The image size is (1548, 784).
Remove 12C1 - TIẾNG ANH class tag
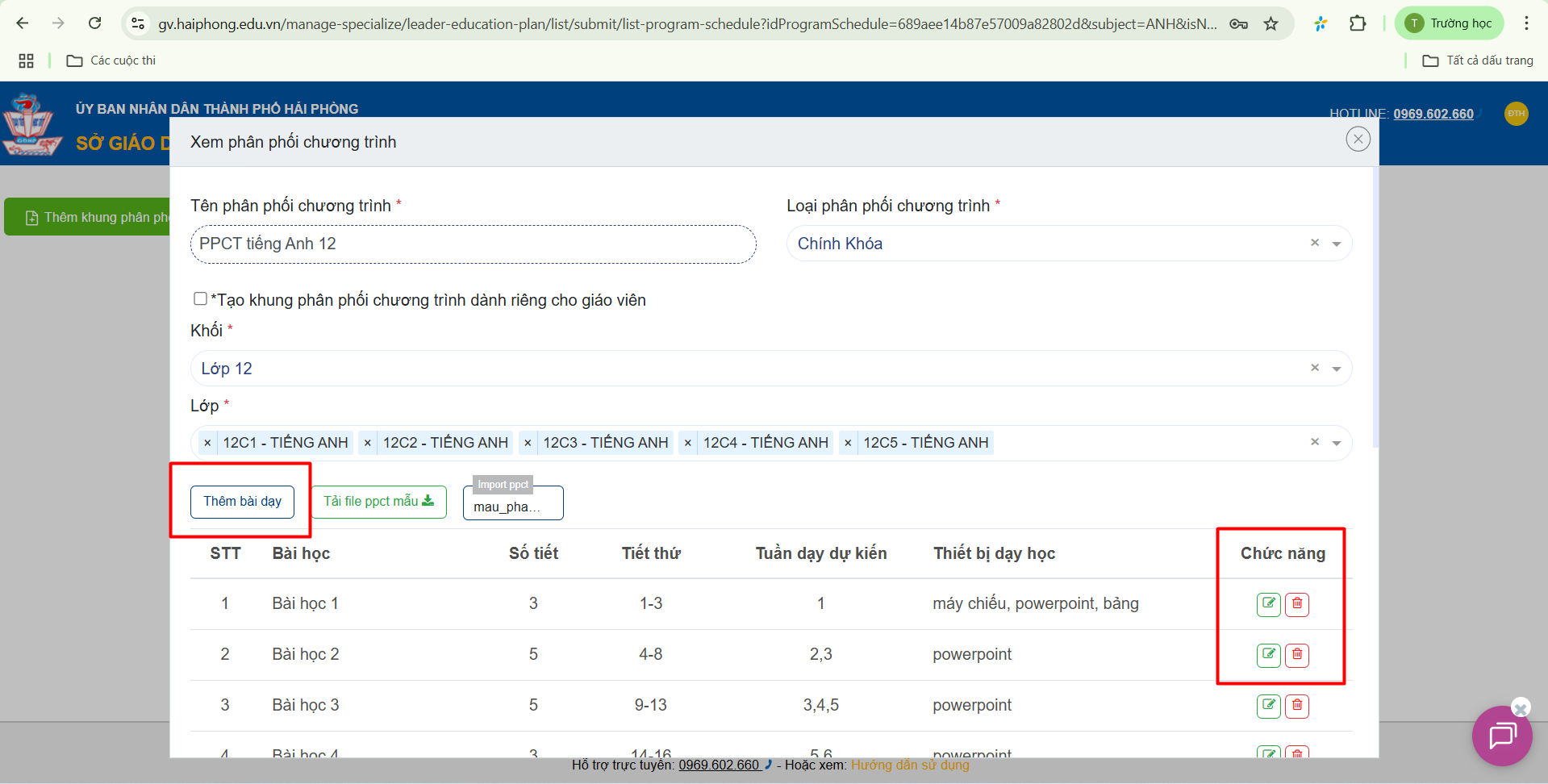click(x=207, y=443)
